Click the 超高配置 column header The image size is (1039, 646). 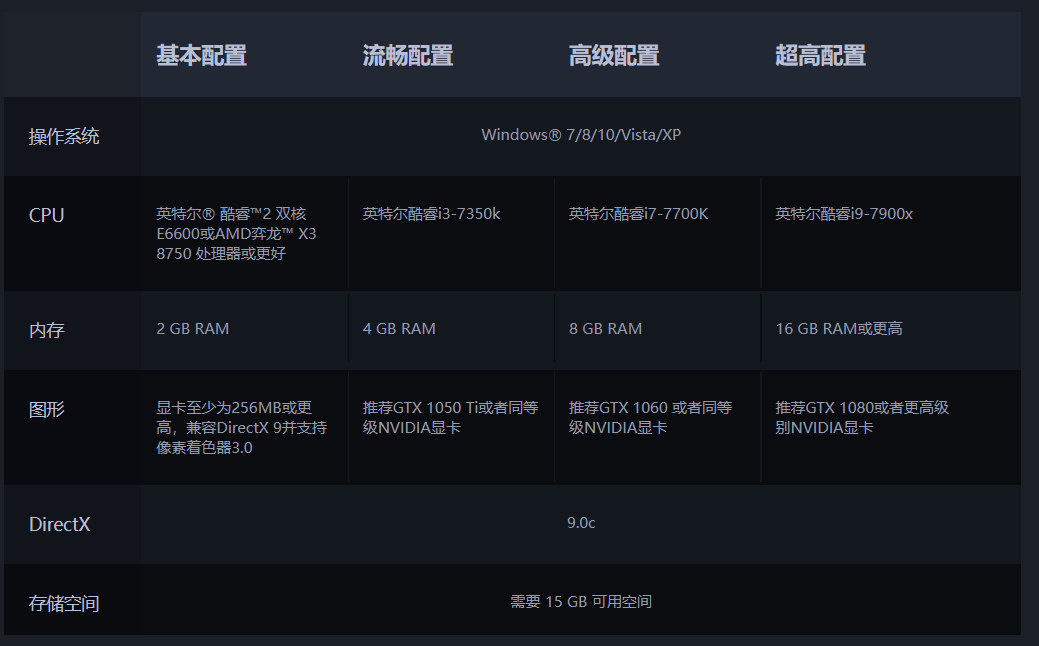(x=820, y=56)
